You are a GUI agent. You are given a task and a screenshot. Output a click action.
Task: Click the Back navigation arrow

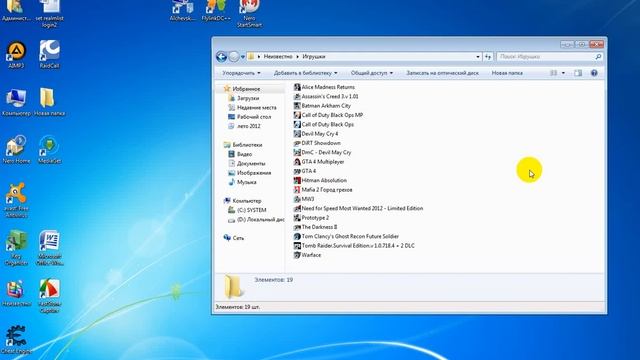click(221, 57)
